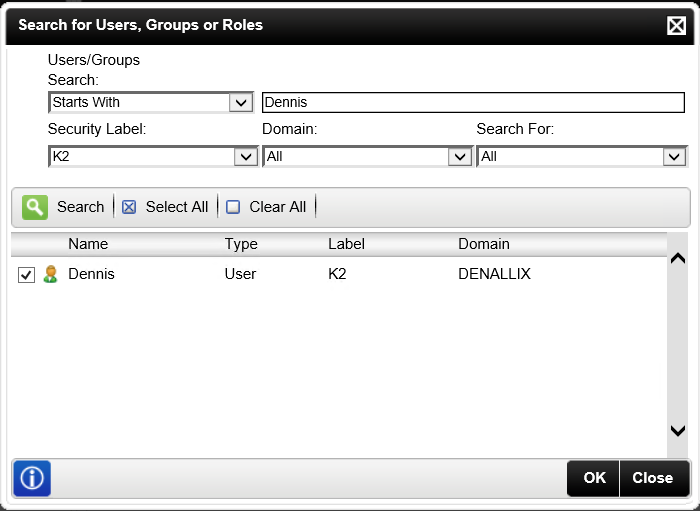Click the Clear All toolbar label
The width and height of the screenshot is (700, 511).
tap(278, 207)
